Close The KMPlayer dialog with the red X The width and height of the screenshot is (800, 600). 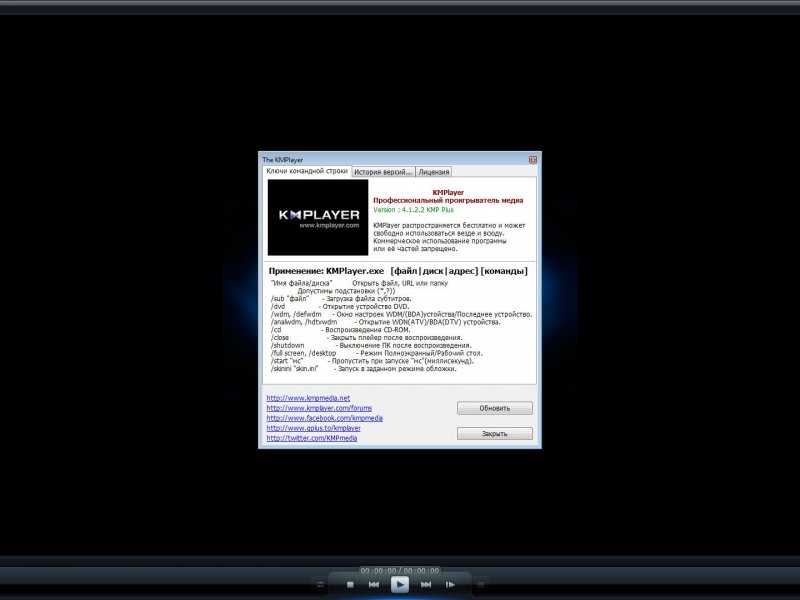click(x=533, y=160)
